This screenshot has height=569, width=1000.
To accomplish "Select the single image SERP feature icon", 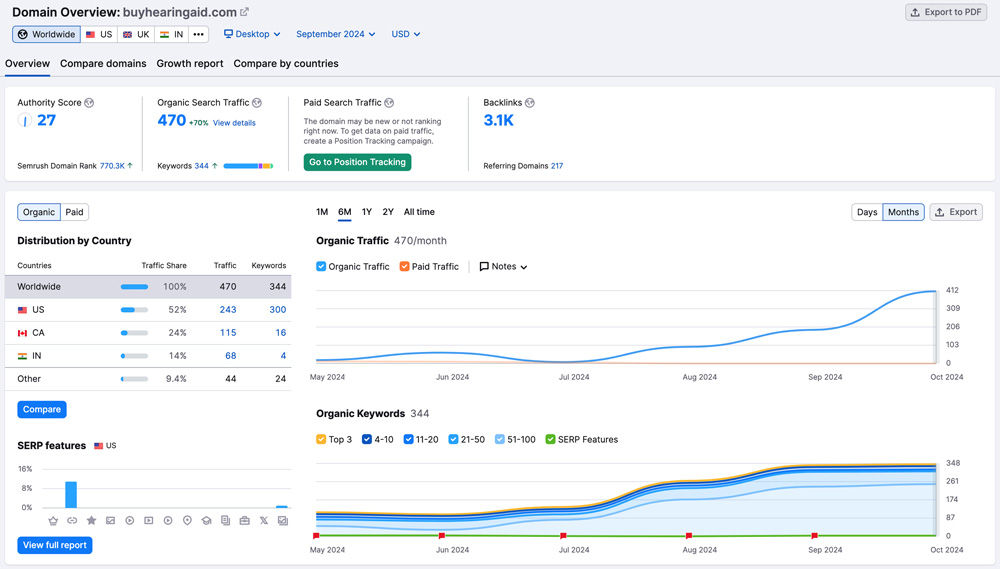I will click(110, 521).
